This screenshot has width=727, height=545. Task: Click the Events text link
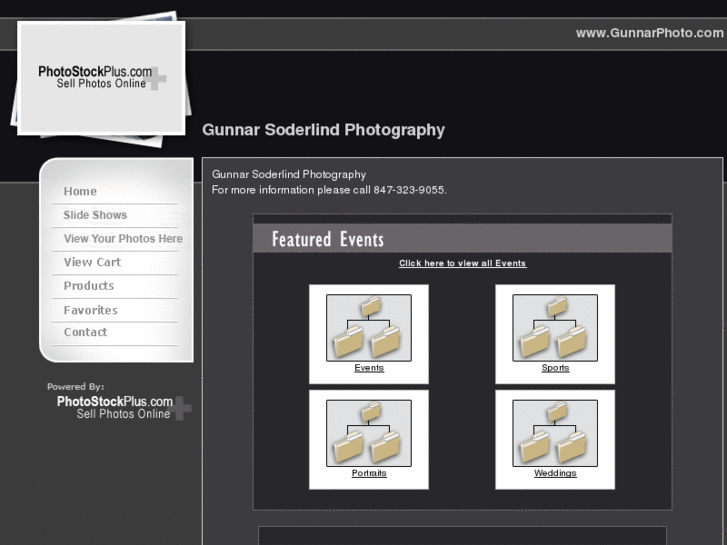click(369, 368)
